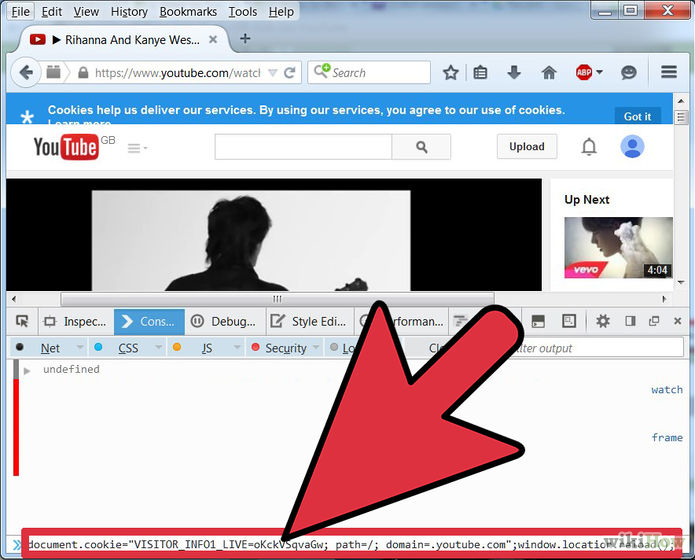Image resolution: width=695 pixels, height=560 pixels.
Task: Open Adblock Plus dropdown arrow
Action: (x=599, y=72)
